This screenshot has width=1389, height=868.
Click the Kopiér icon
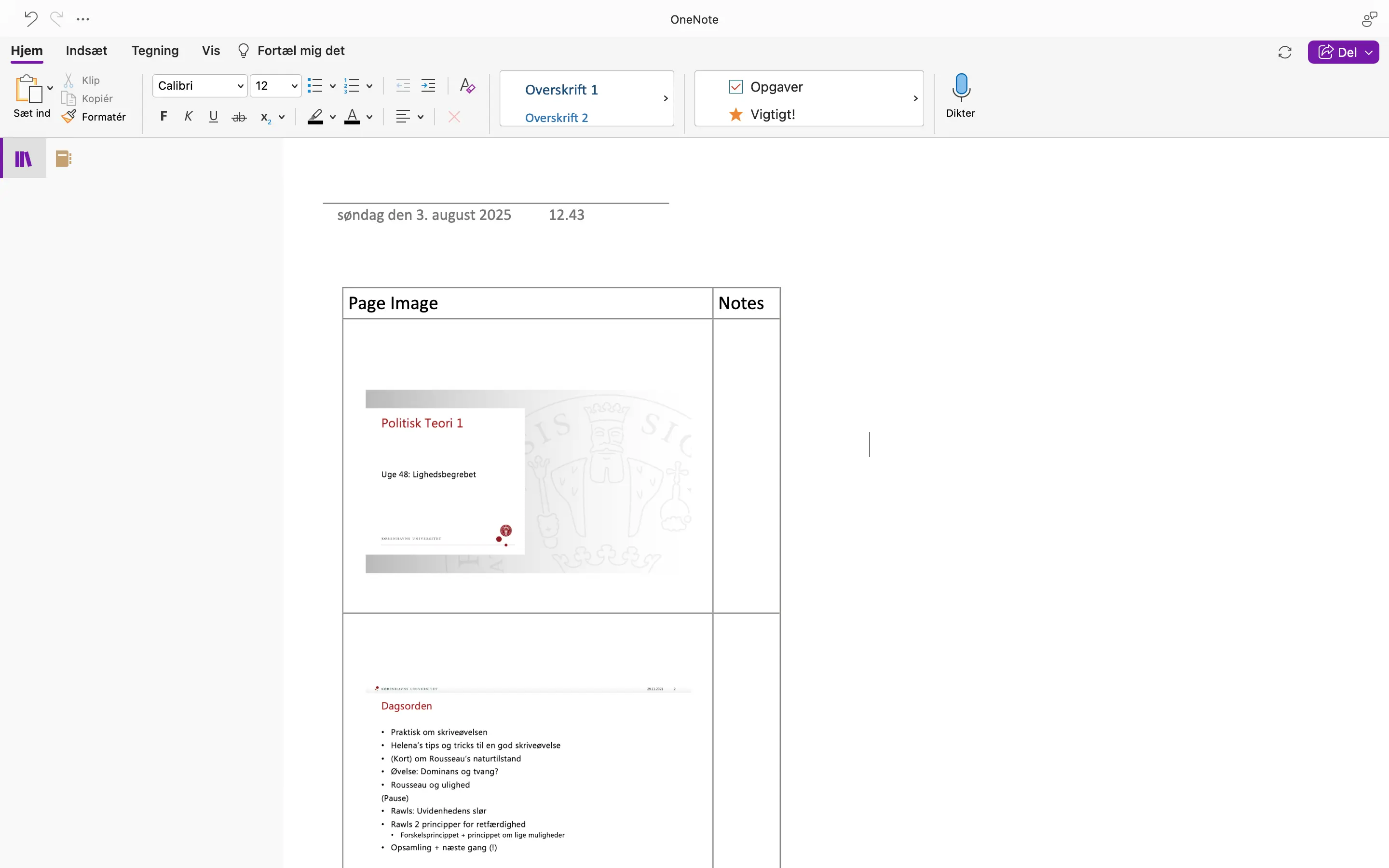(x=69, y=98)
